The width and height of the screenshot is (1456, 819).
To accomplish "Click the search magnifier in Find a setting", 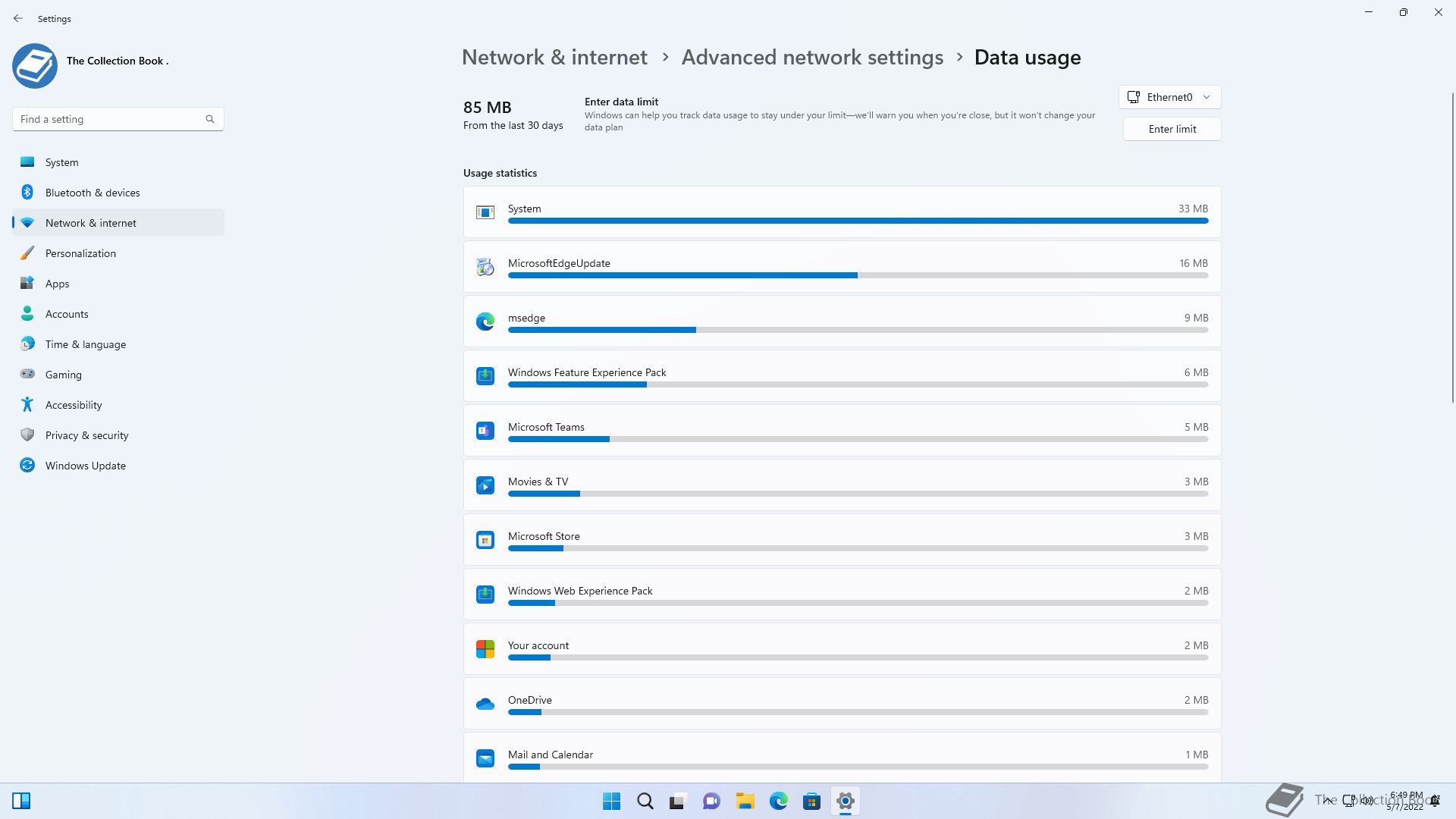I will tap(210, 119).
